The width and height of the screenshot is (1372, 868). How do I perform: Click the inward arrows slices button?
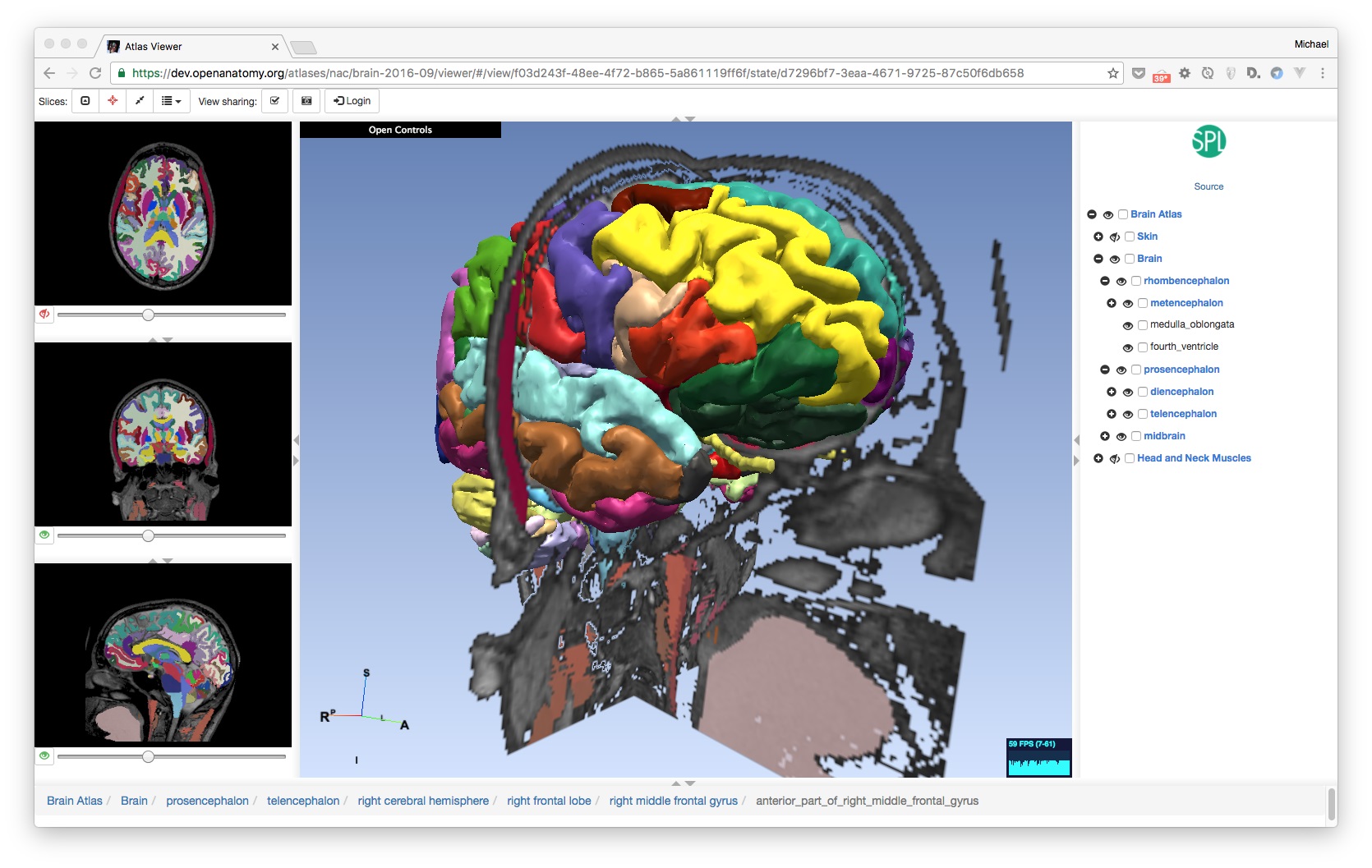pyautogui.click(x=140, y=101)
